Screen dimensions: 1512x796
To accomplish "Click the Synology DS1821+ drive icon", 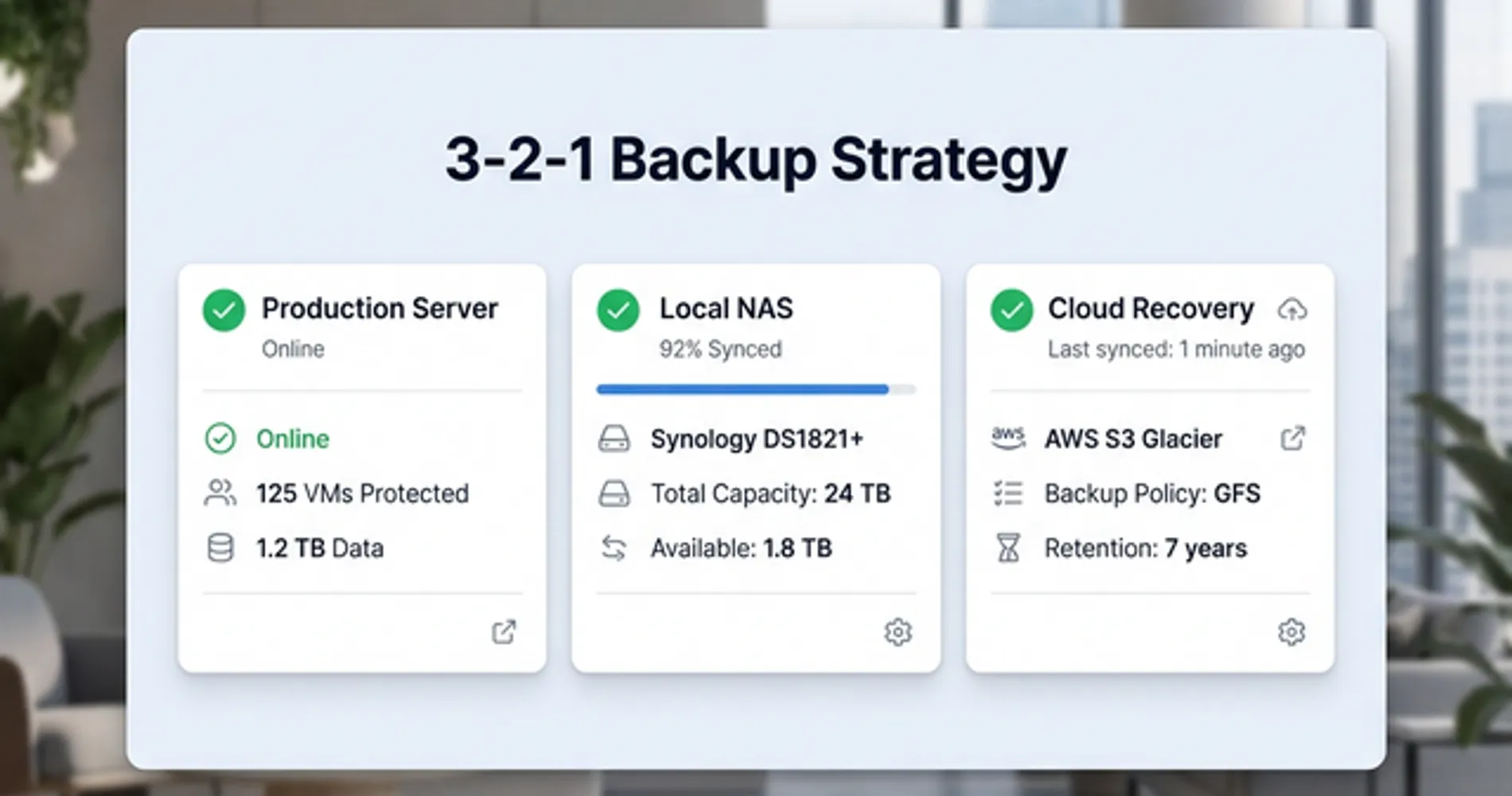I will pos(614,439).
